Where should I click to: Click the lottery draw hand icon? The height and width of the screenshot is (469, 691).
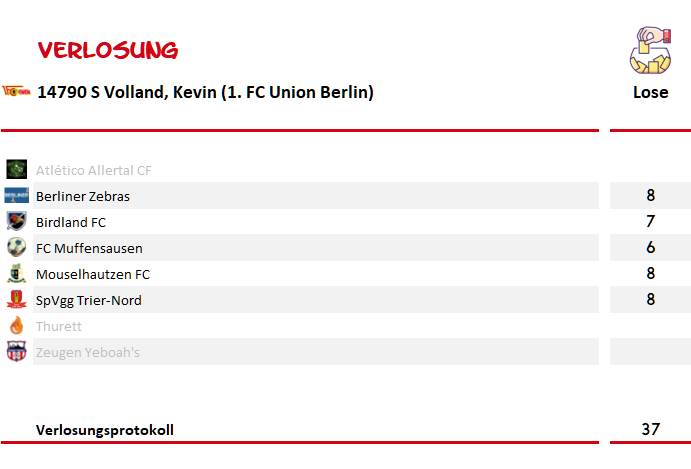[650, 50]
